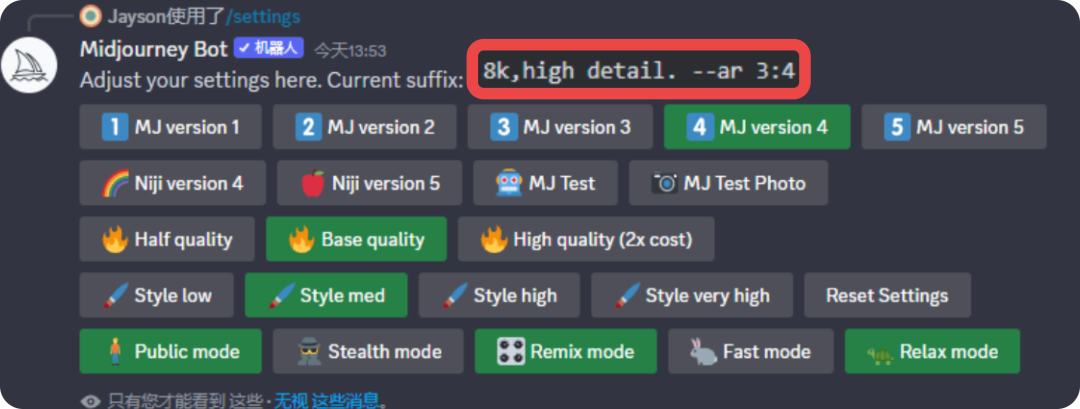The width and height of the screenshot is (1080, 409).
Task: Choose Niji version 5 model
Action: tap(369, 183)
